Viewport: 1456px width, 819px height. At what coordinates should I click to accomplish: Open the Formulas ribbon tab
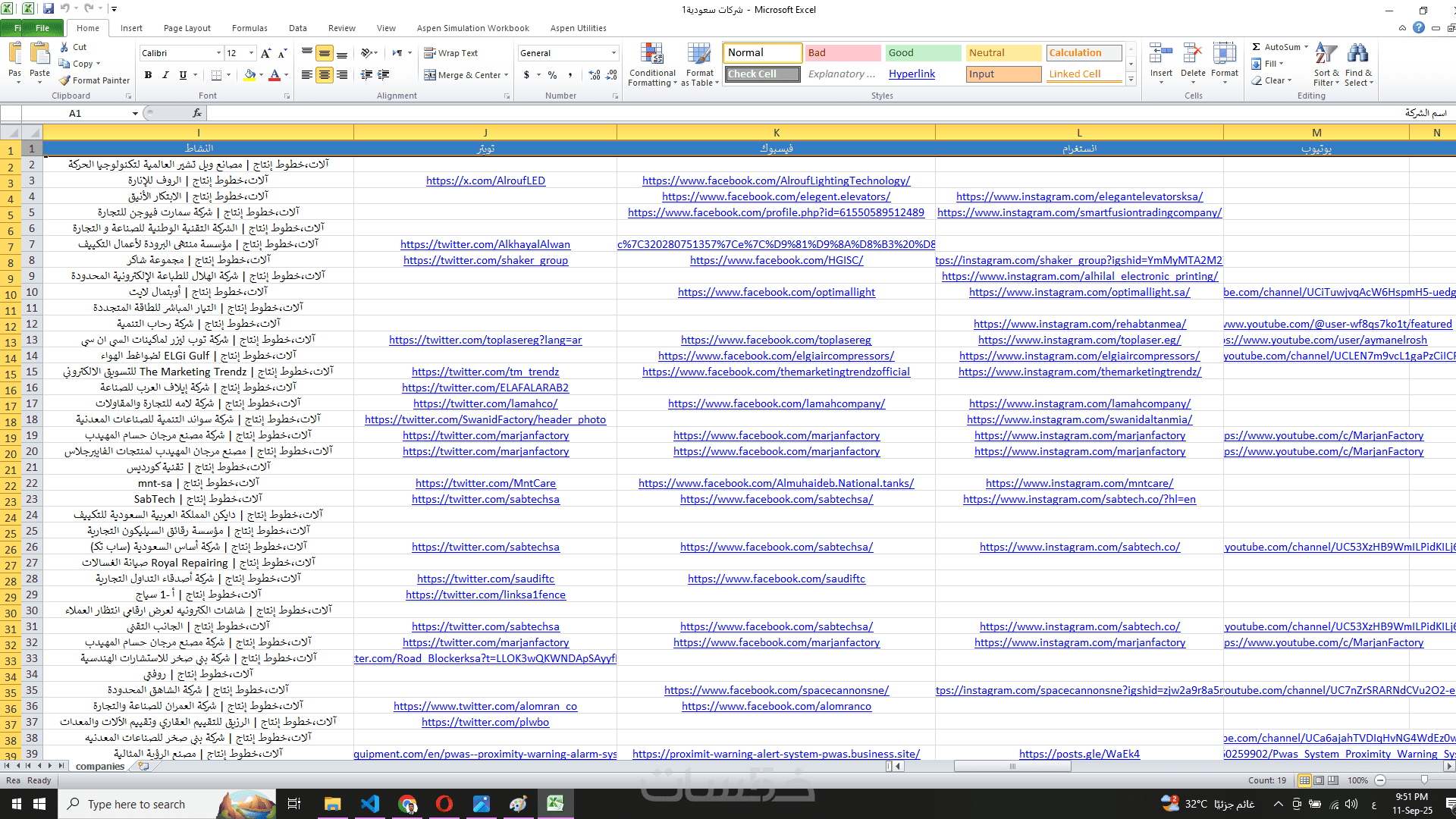click(249, 28)
